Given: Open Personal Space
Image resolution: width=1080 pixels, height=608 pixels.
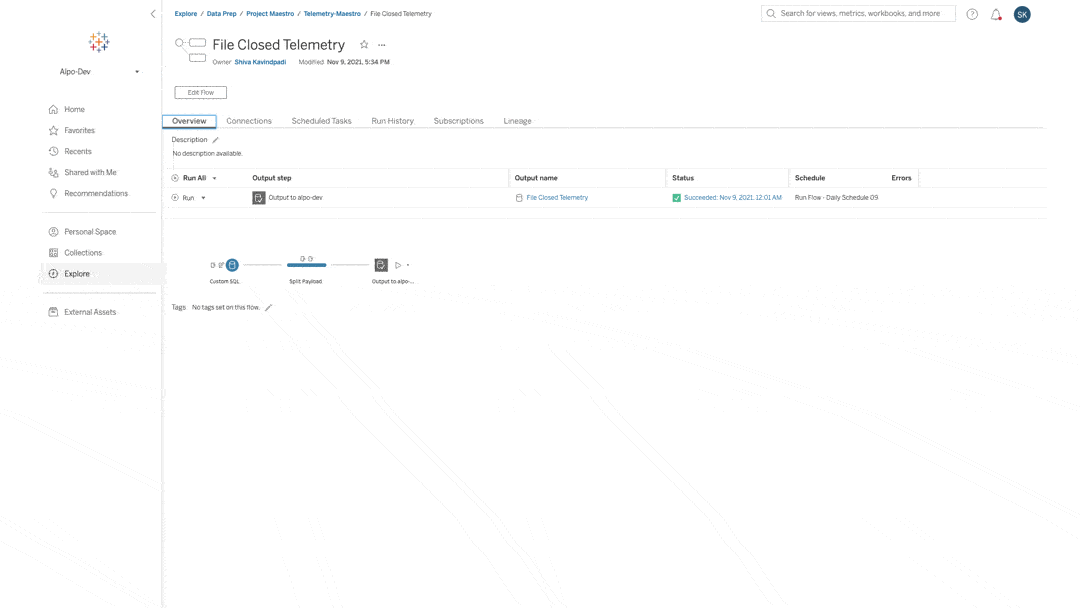Looking at the screenshot, I should [90, 232].
